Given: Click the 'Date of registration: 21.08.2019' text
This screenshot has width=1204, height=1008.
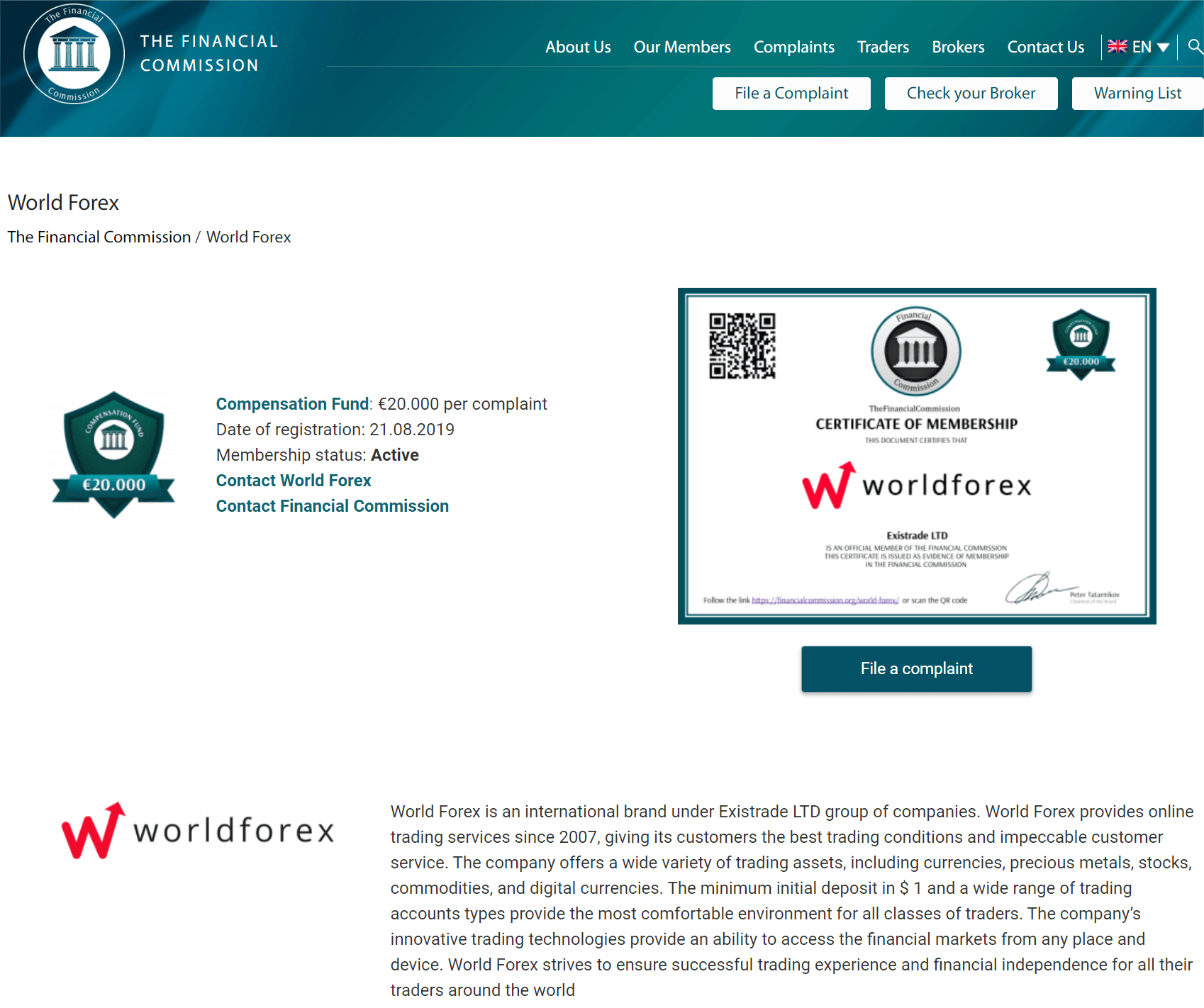Looking at the screenshot, I should pyautogui.click(x=335, y=430).
